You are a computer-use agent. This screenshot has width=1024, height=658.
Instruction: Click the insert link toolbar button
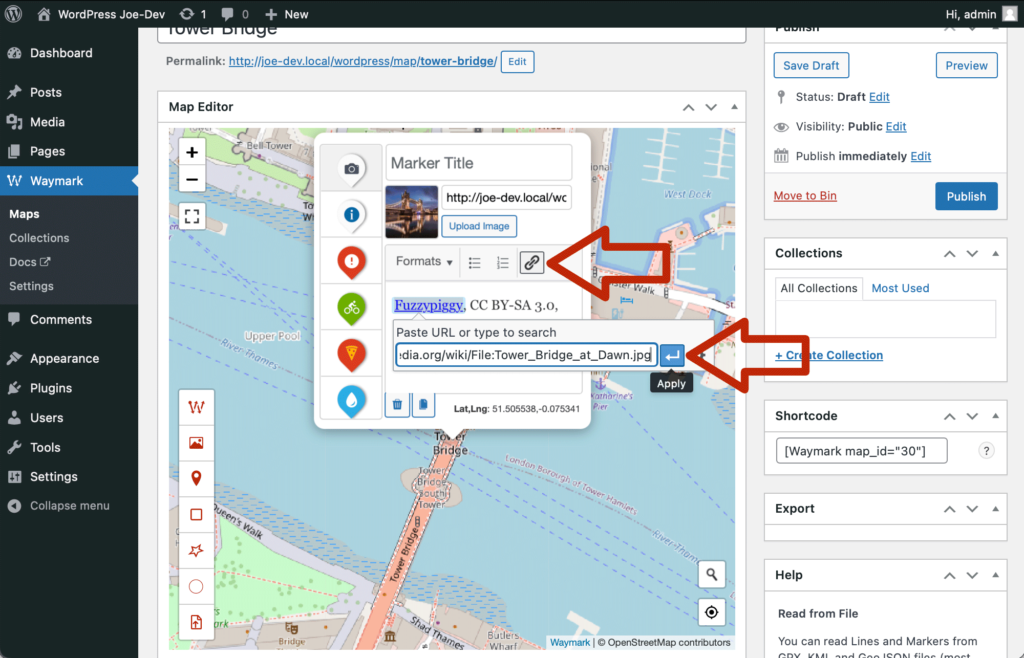[x=532, y=263]
